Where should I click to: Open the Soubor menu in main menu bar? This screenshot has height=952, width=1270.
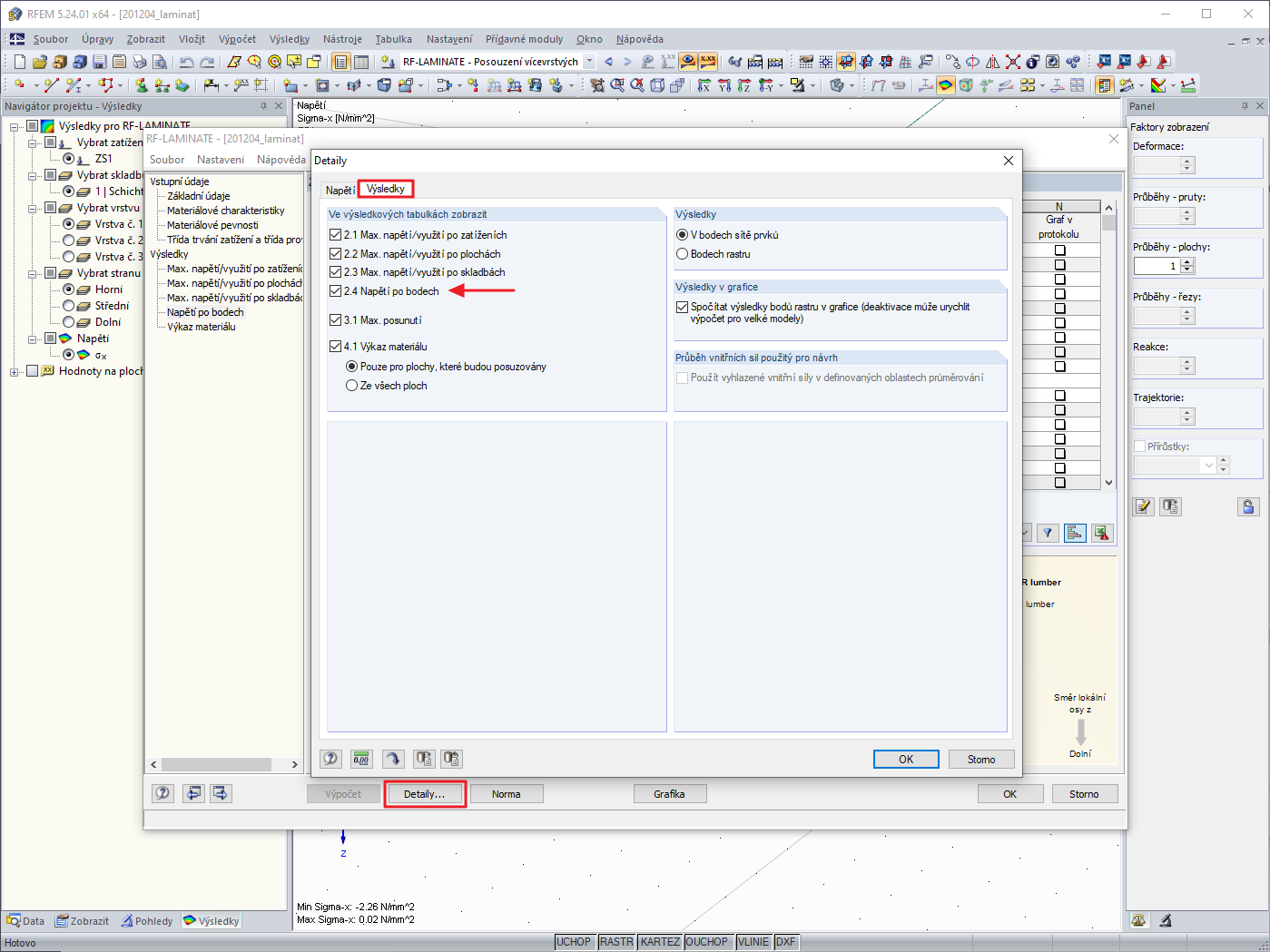coord(51,39)
